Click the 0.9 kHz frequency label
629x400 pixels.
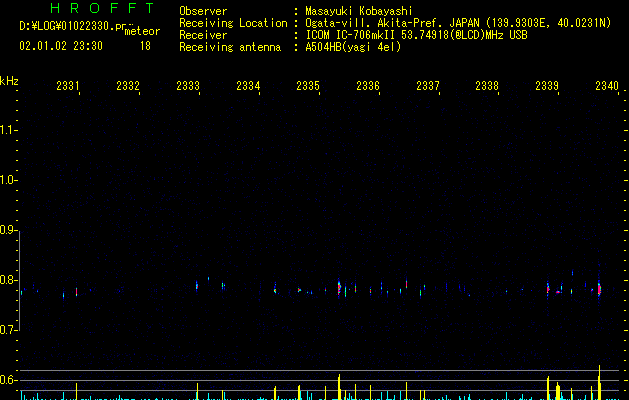coord(8,230)
